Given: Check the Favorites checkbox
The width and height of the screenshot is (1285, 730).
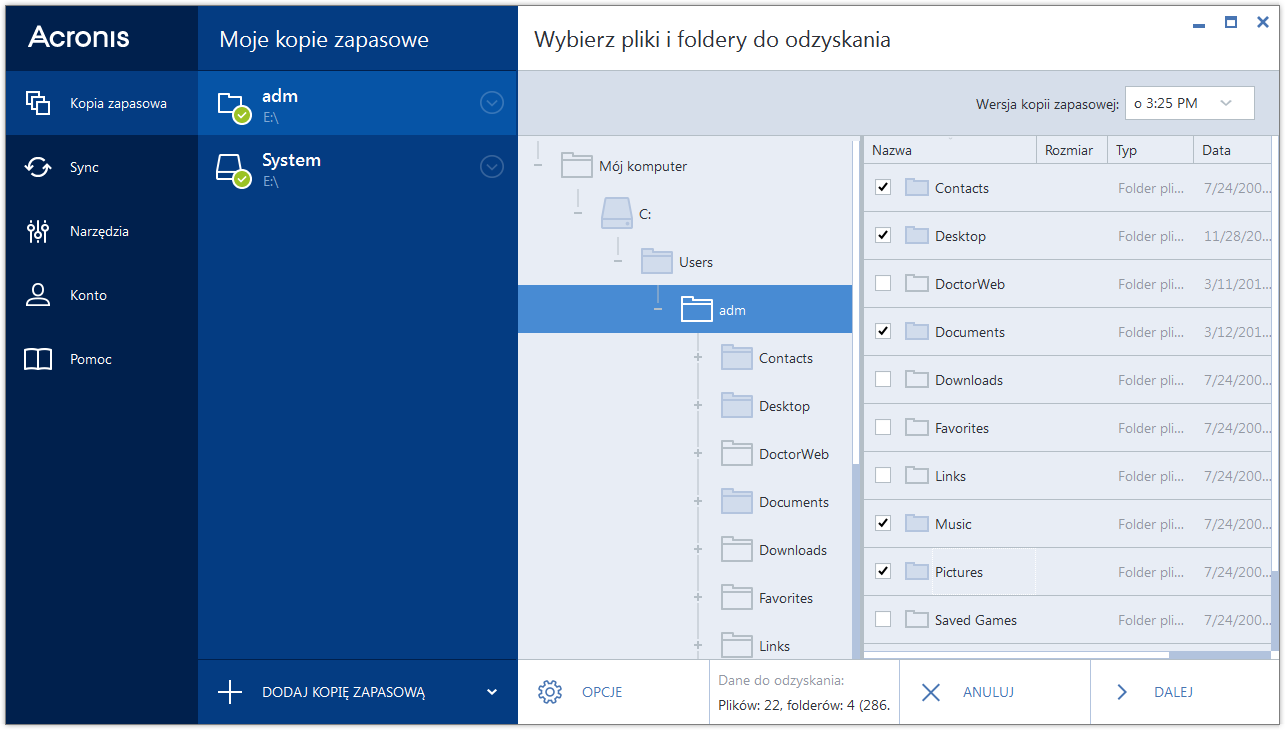Looking at the screenshot, I should (883, 427).
